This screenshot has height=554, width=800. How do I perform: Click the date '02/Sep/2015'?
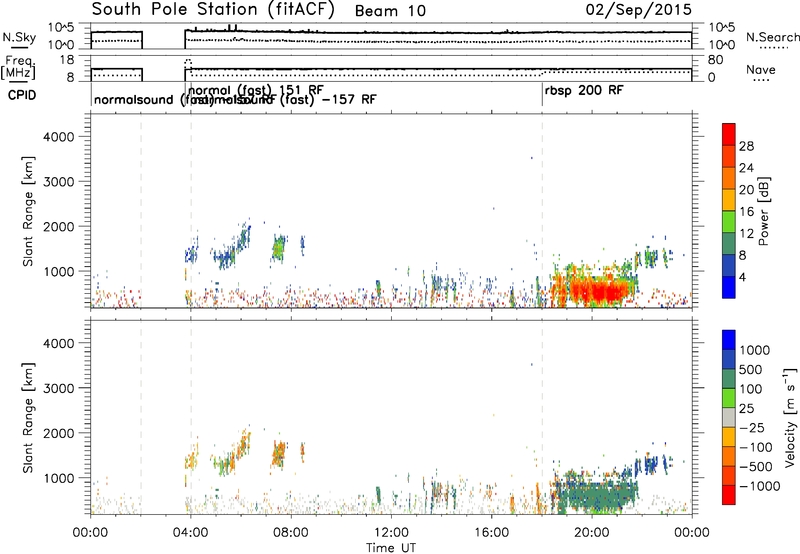pyautogui.click(x=638, y=10)
